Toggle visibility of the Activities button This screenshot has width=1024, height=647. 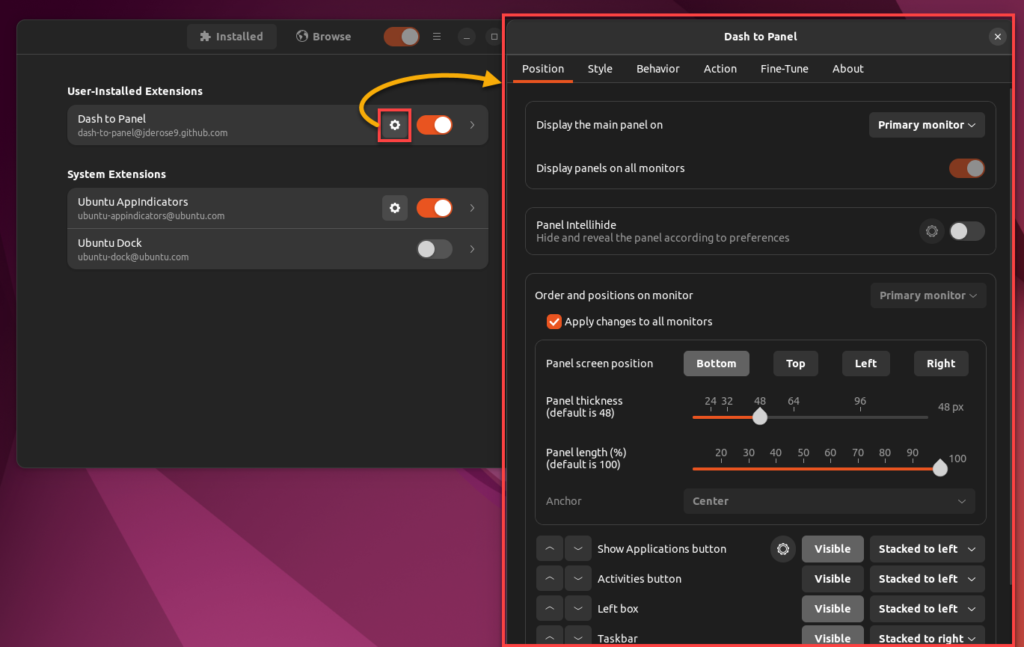click(x=832, y=578)
